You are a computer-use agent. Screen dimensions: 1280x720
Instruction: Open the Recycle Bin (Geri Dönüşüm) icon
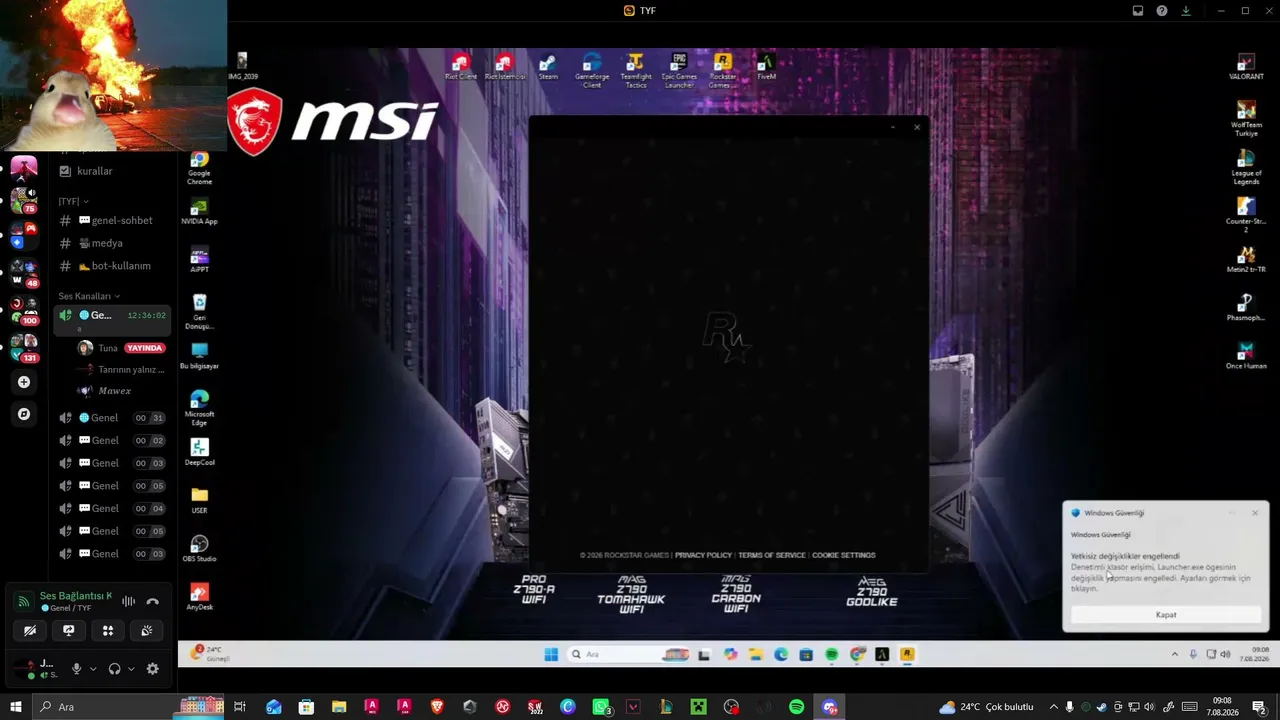pyautogui.click(x=199, y=313)
